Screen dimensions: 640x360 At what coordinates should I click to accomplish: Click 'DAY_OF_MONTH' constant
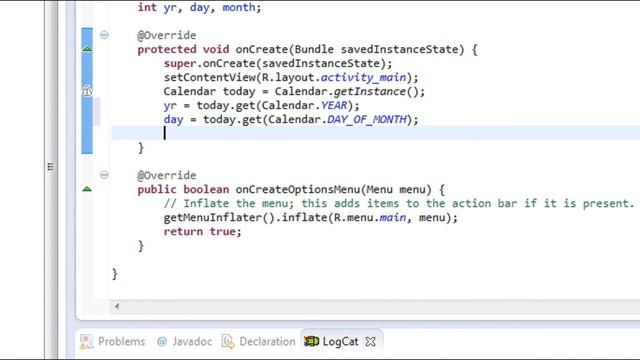(x=367, y=120)
